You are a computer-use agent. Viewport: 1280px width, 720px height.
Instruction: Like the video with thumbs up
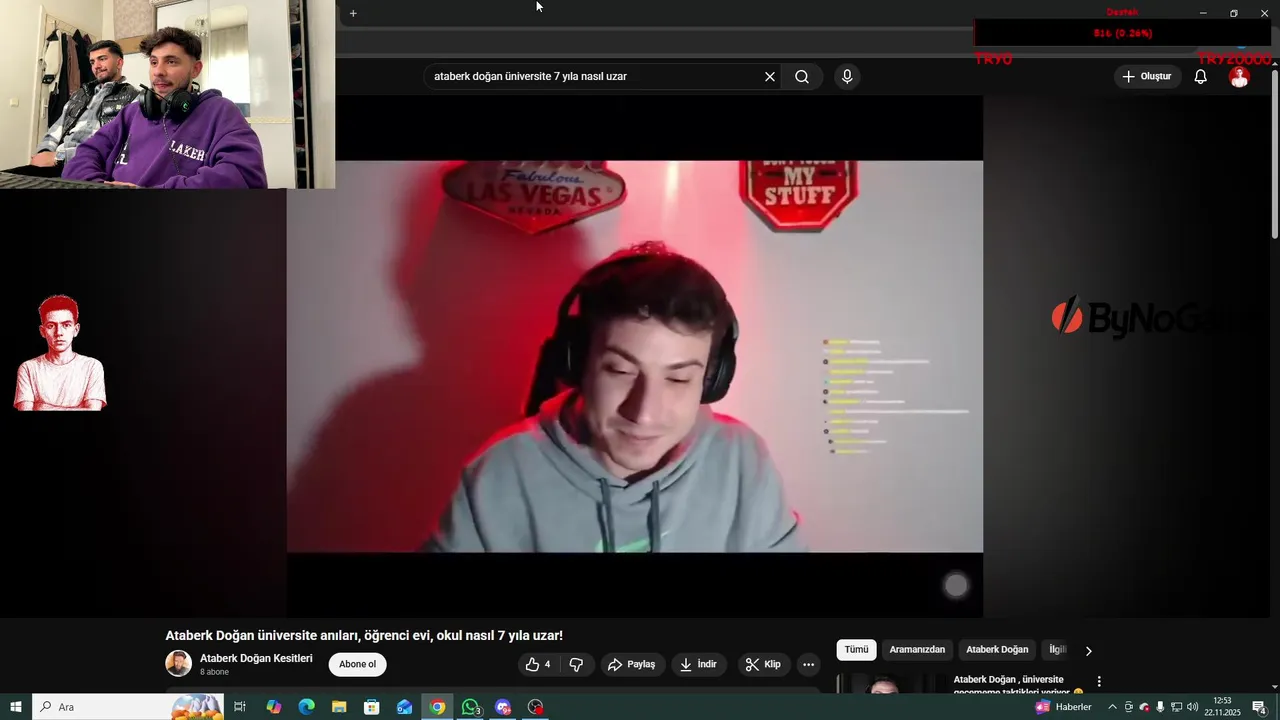pos(539,665)
